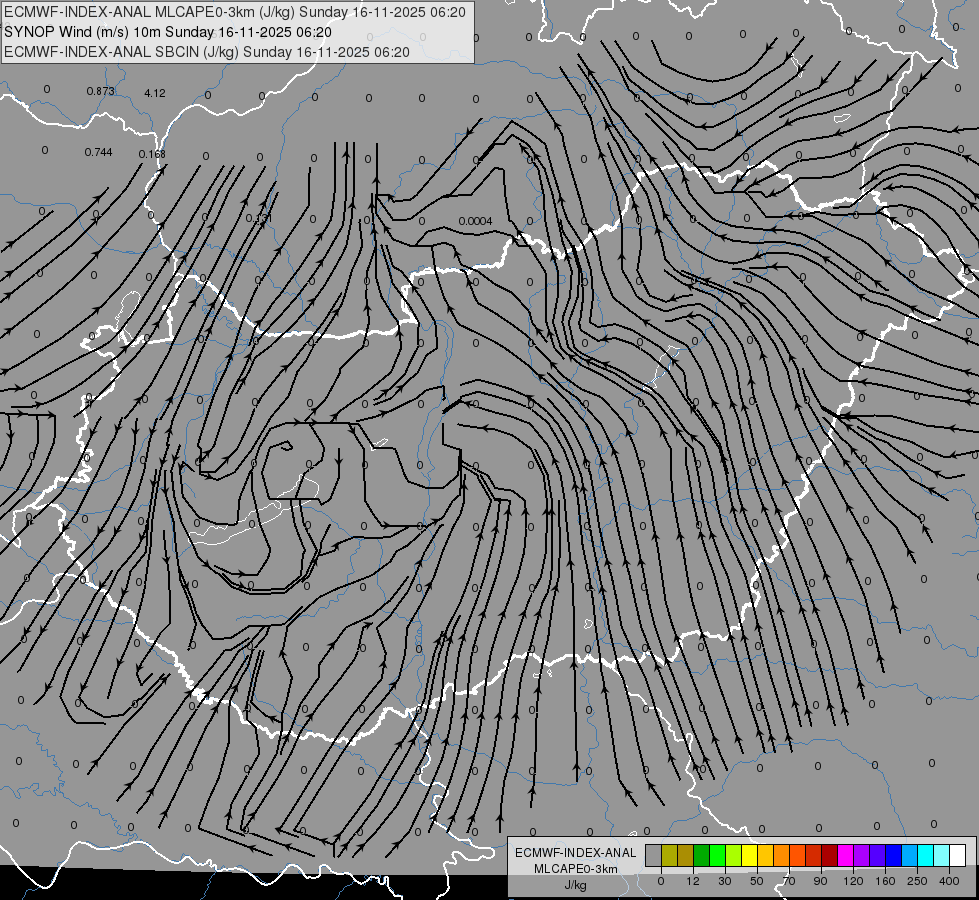Click the white legend swatch
Image resolution: width=979 pixels, height=900 pixels.
pos(957,855)
